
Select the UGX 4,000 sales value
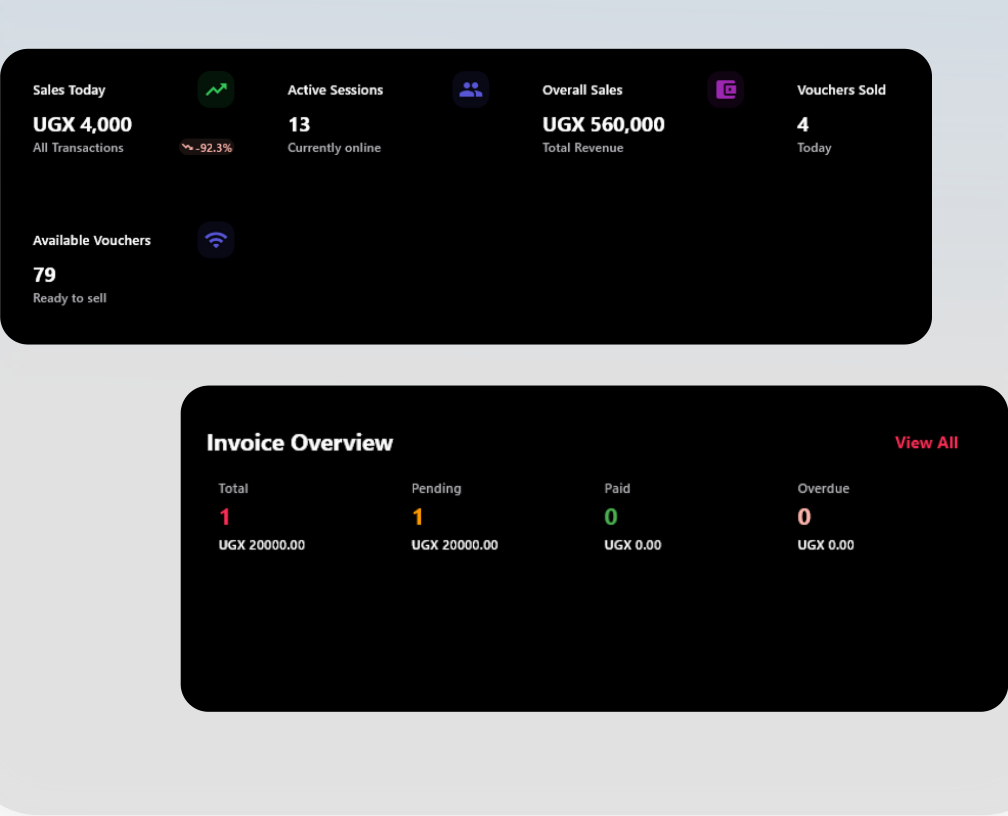(x=82, y=124)
